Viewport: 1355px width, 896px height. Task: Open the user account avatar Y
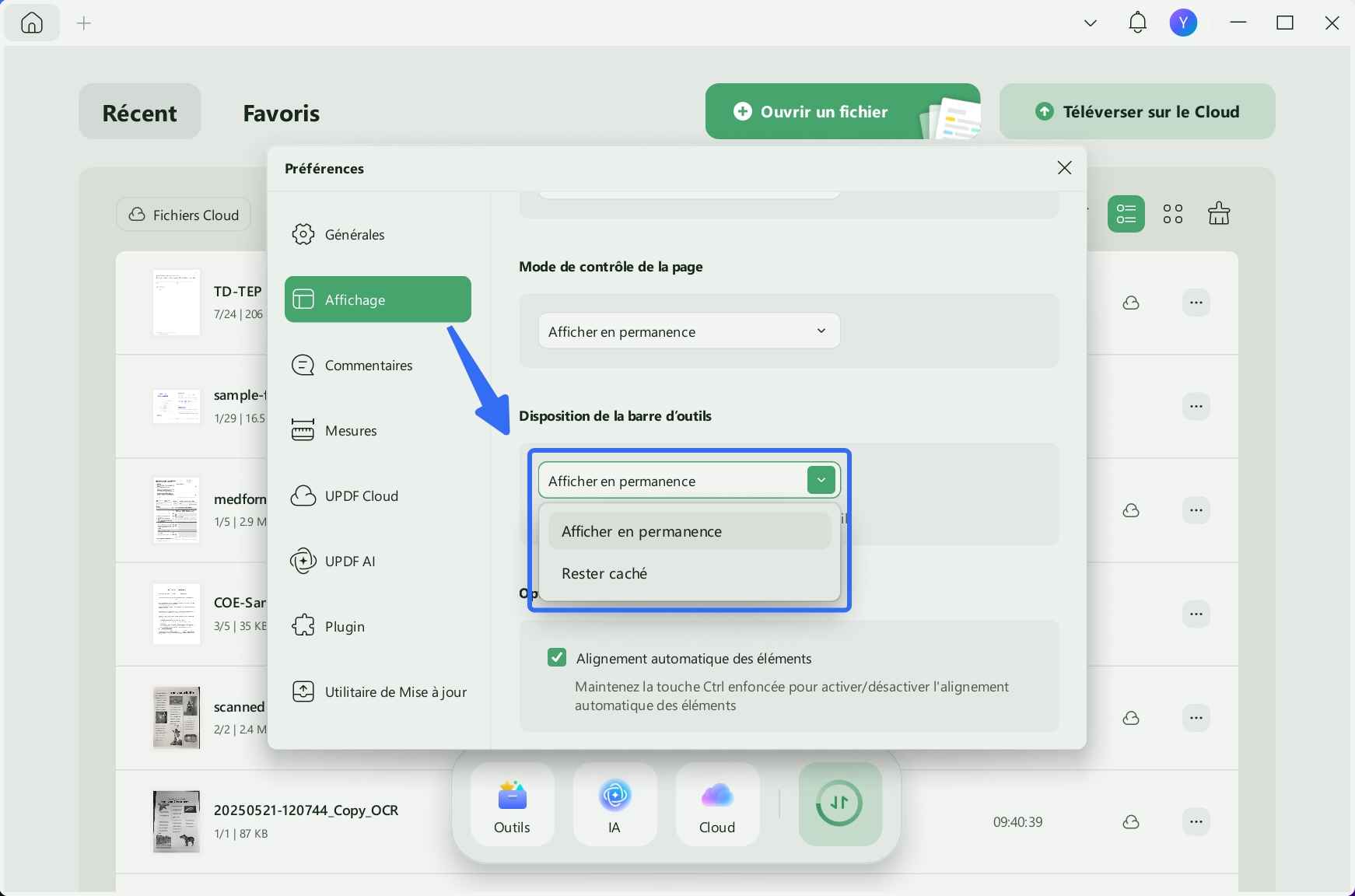pos(1183,23)
